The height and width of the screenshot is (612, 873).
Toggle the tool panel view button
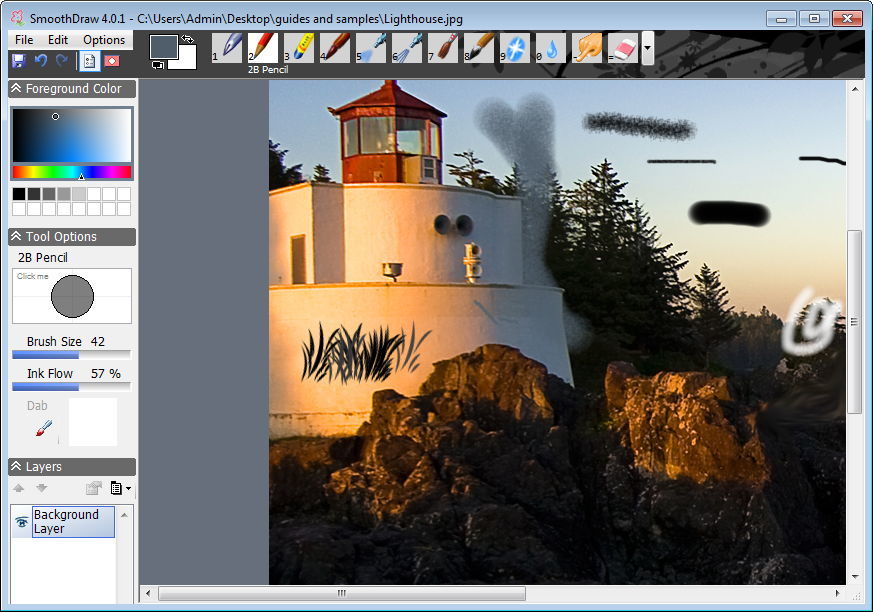(x=89, y=61)
